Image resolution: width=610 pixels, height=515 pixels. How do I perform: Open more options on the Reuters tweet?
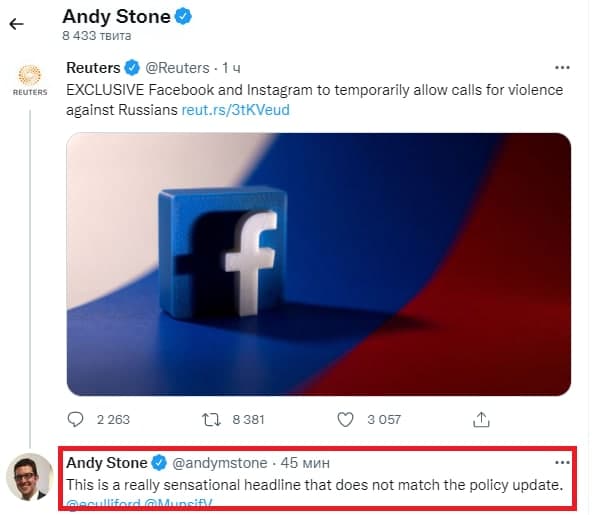tap(562, 68)
